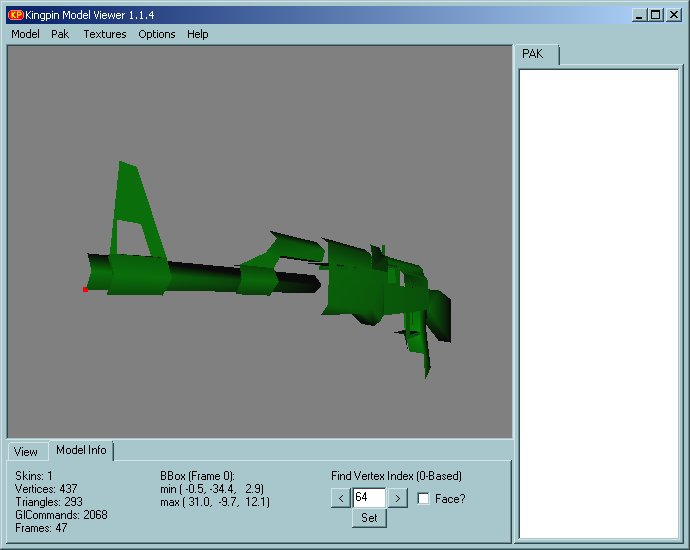Click the 'GlCommands: 2068' text

[61, 515]
